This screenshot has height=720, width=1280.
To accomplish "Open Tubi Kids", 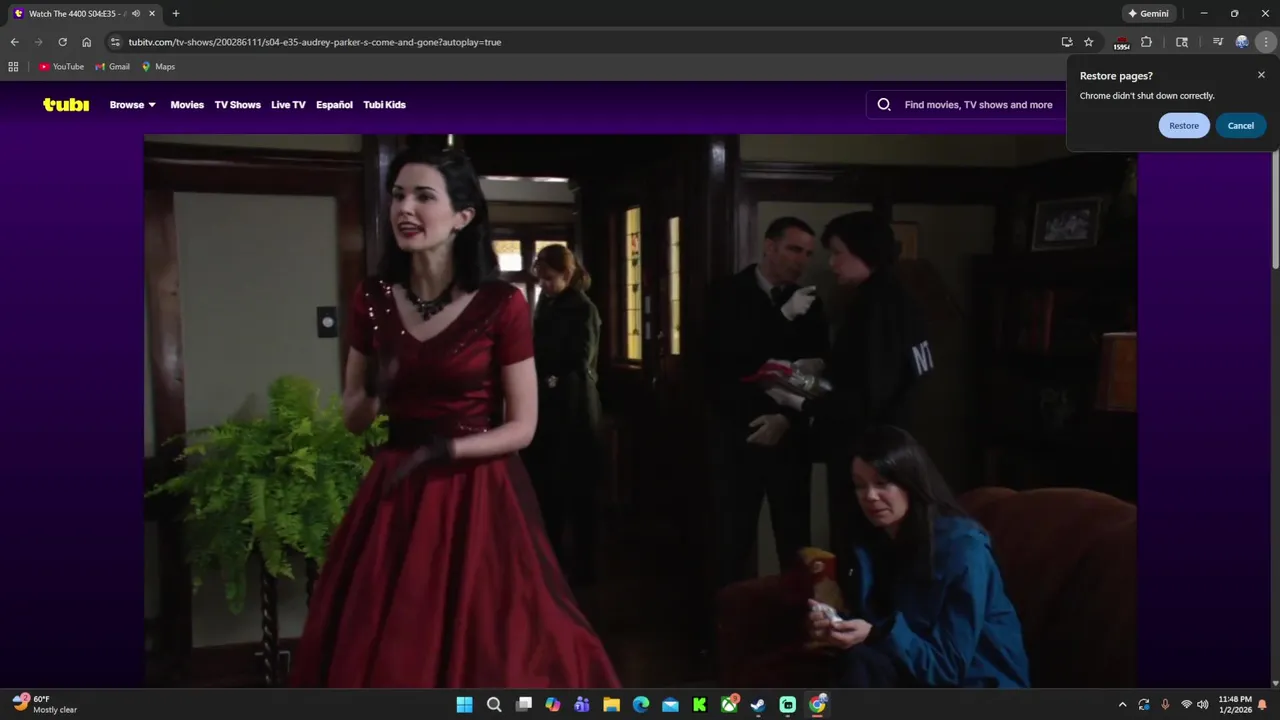I will coord(384,104).
